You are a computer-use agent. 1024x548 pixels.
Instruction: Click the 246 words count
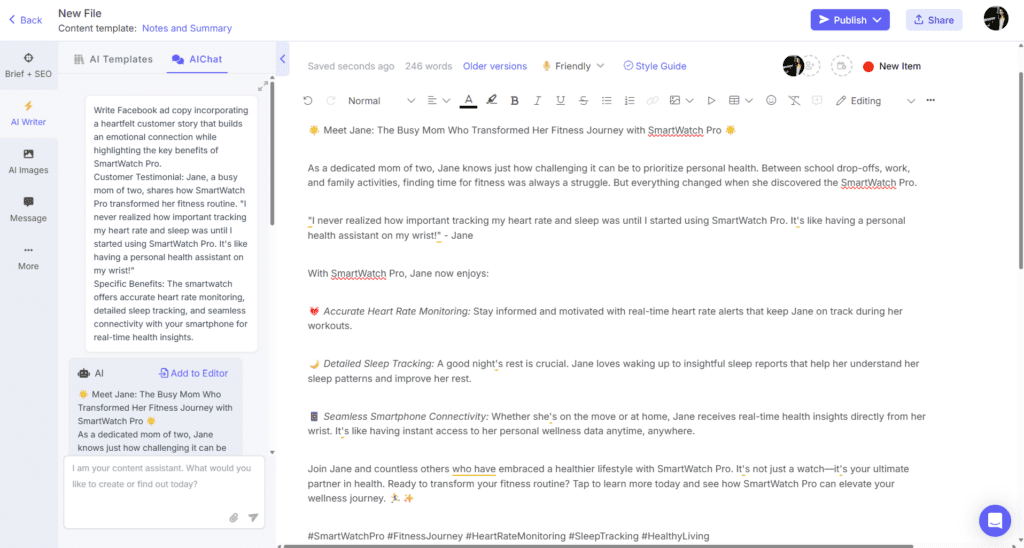428,66
